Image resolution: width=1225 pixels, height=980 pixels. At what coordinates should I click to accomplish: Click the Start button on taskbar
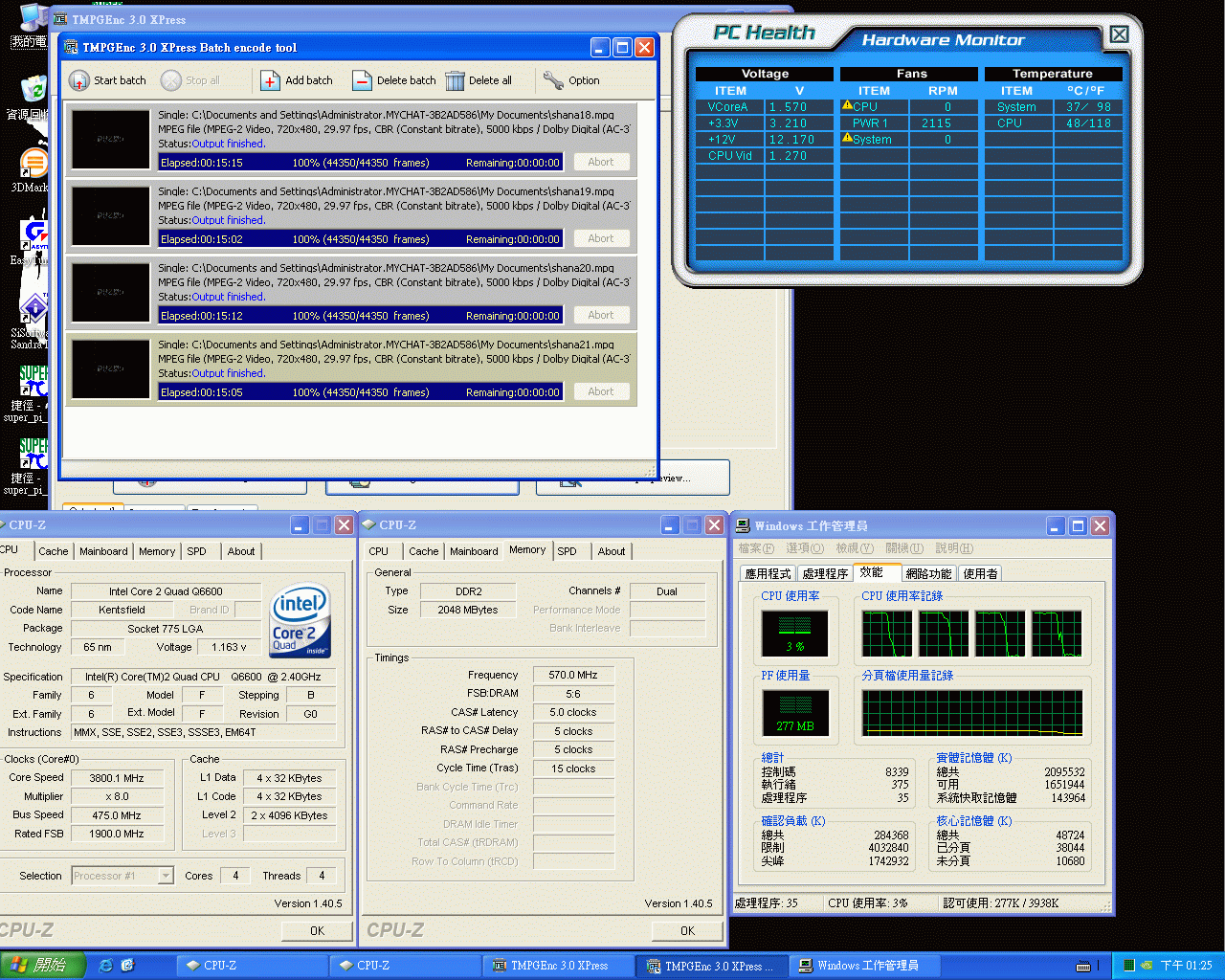click(43, 966)
